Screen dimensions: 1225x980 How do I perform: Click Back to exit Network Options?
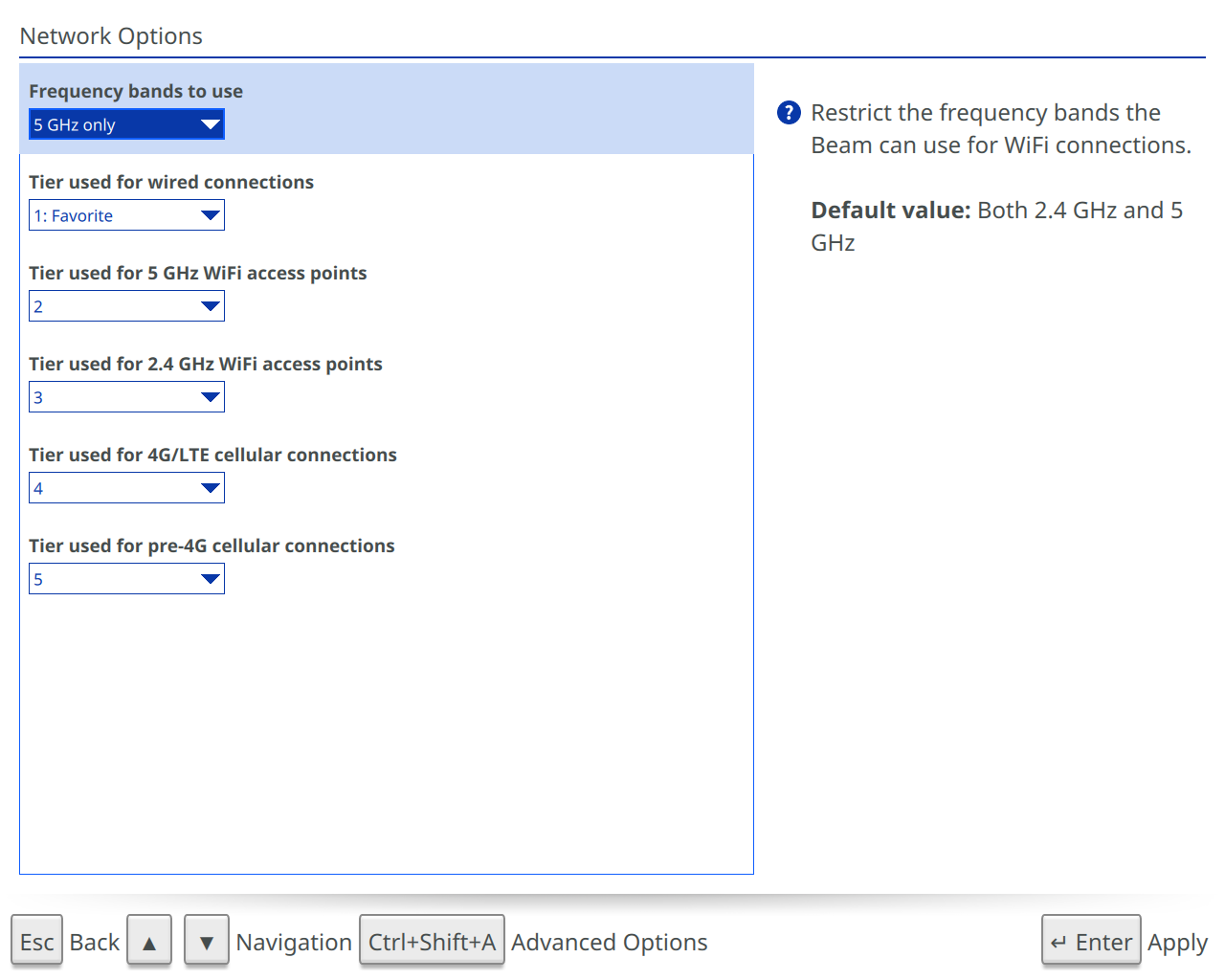coord(95,942)
